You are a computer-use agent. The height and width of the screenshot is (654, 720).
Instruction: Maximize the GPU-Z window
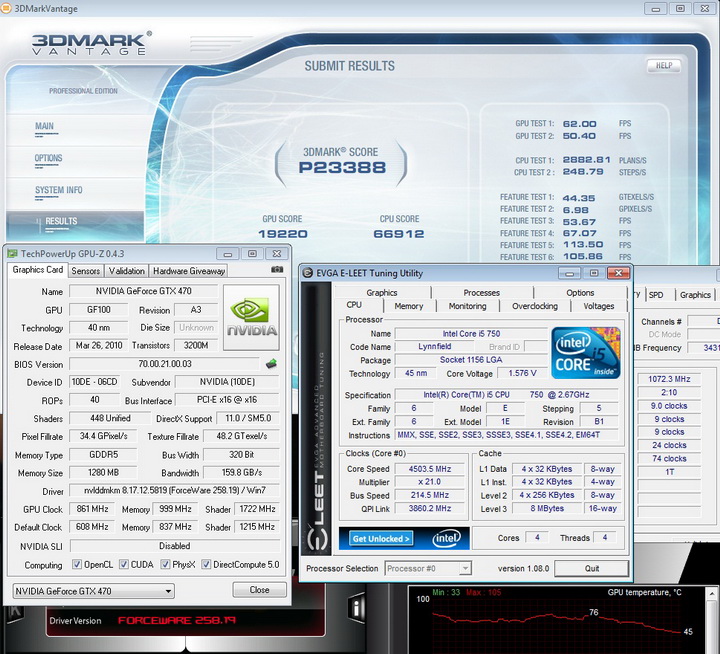click(x=252, y=254)
